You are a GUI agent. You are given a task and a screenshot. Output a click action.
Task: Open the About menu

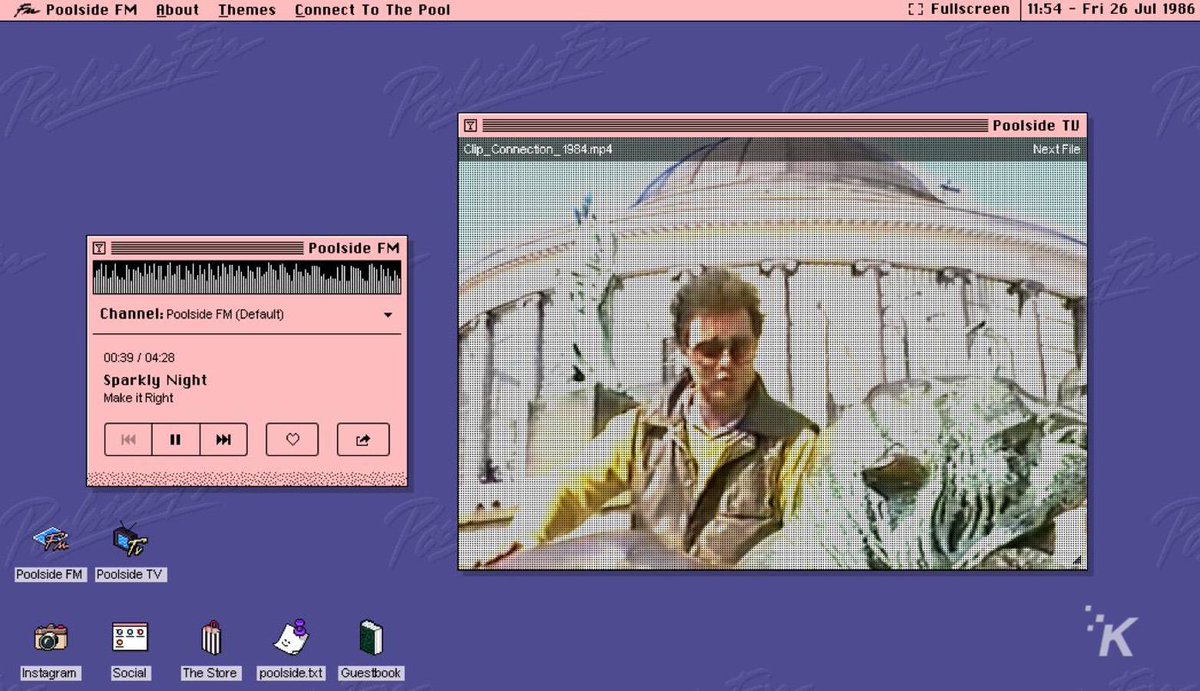(x=177, y=10)
